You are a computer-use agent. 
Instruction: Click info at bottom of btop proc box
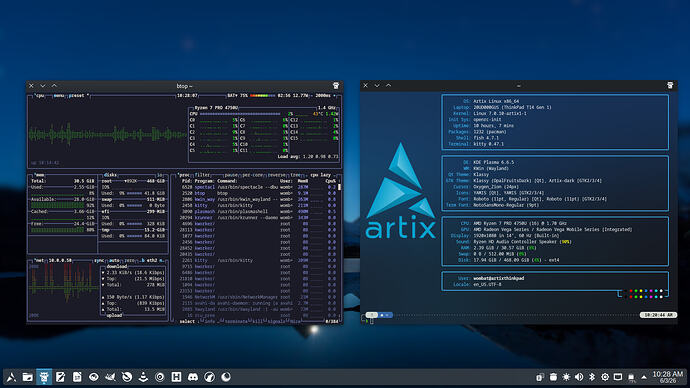tap(209, 322)
